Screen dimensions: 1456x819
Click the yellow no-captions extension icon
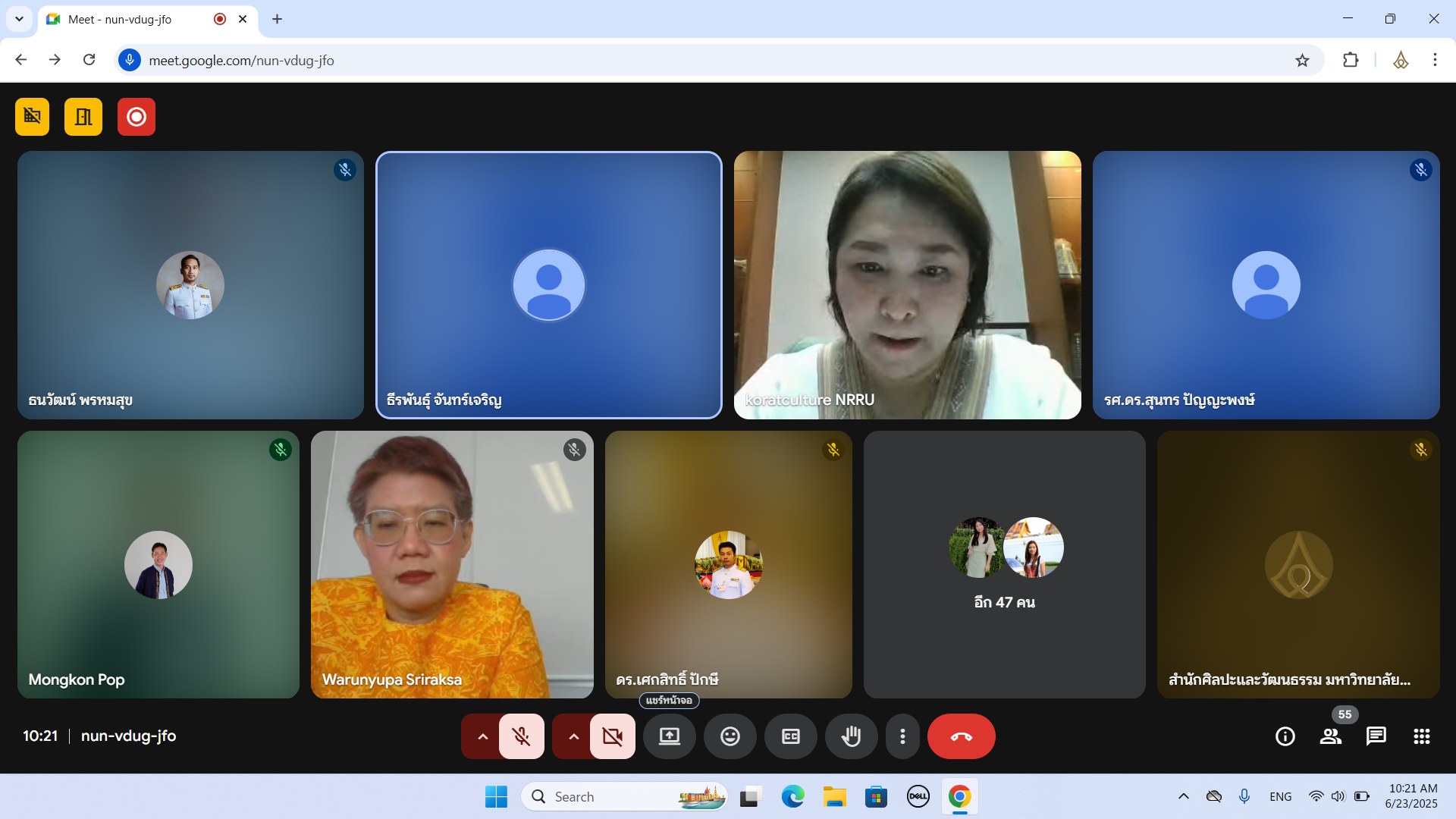pyautogui.click(x=32, y=117)
